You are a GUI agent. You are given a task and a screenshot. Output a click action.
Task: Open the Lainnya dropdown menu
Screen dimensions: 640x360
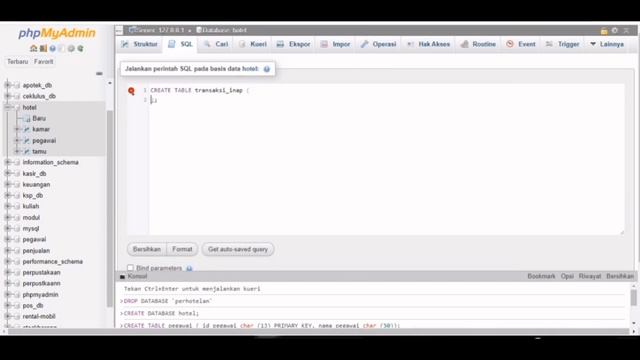[607, 44]
